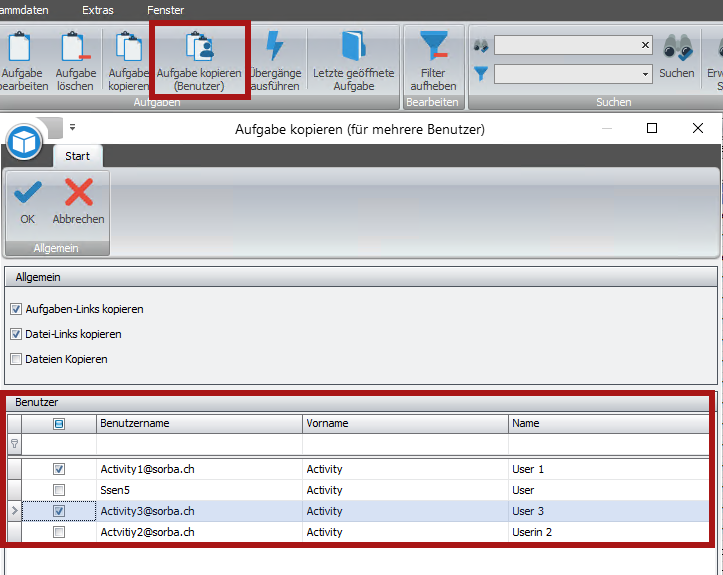Open the Fenster menu
Viewport: 723px width, 575px height.
166,10
